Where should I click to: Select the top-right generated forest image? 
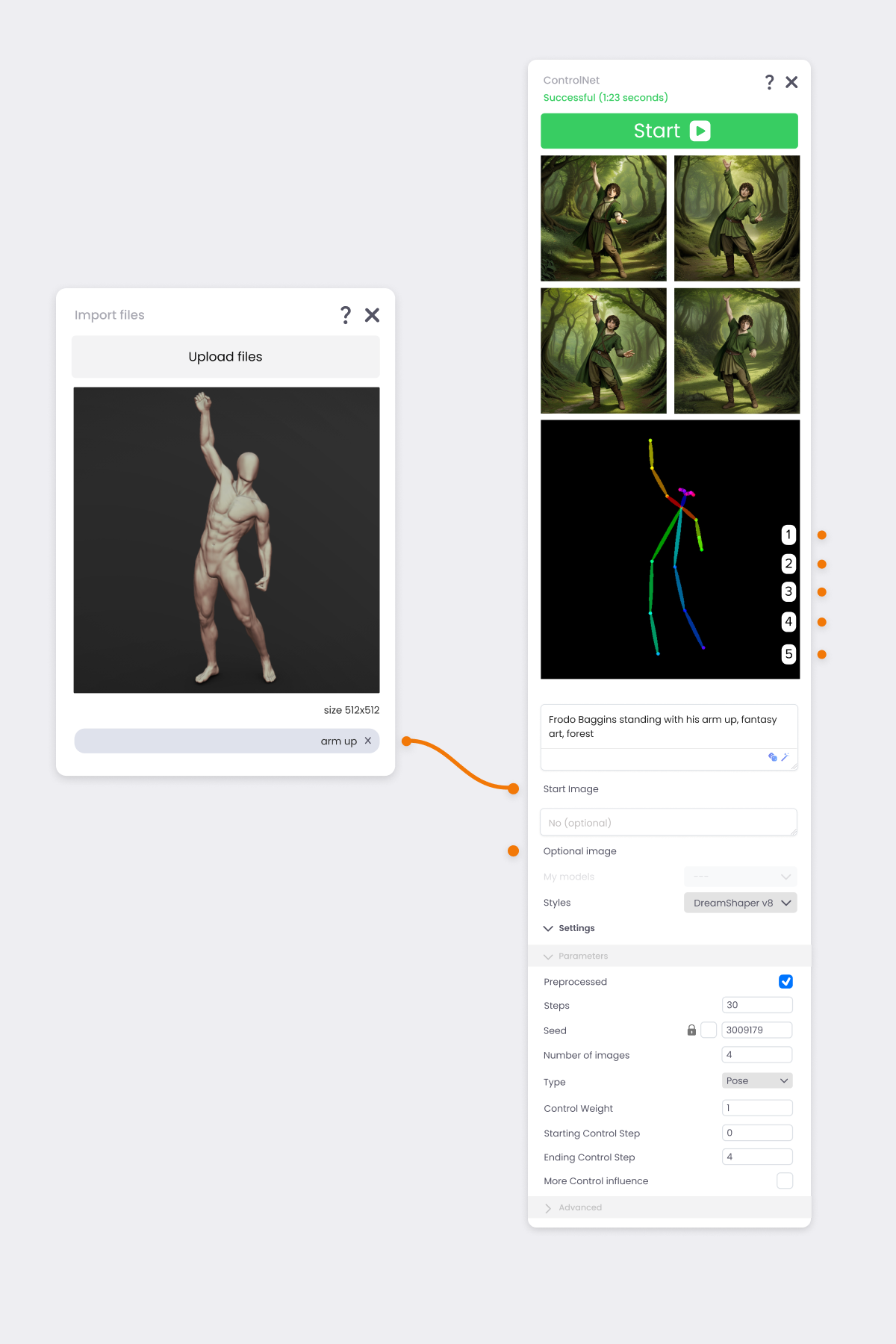coord(737,218)
